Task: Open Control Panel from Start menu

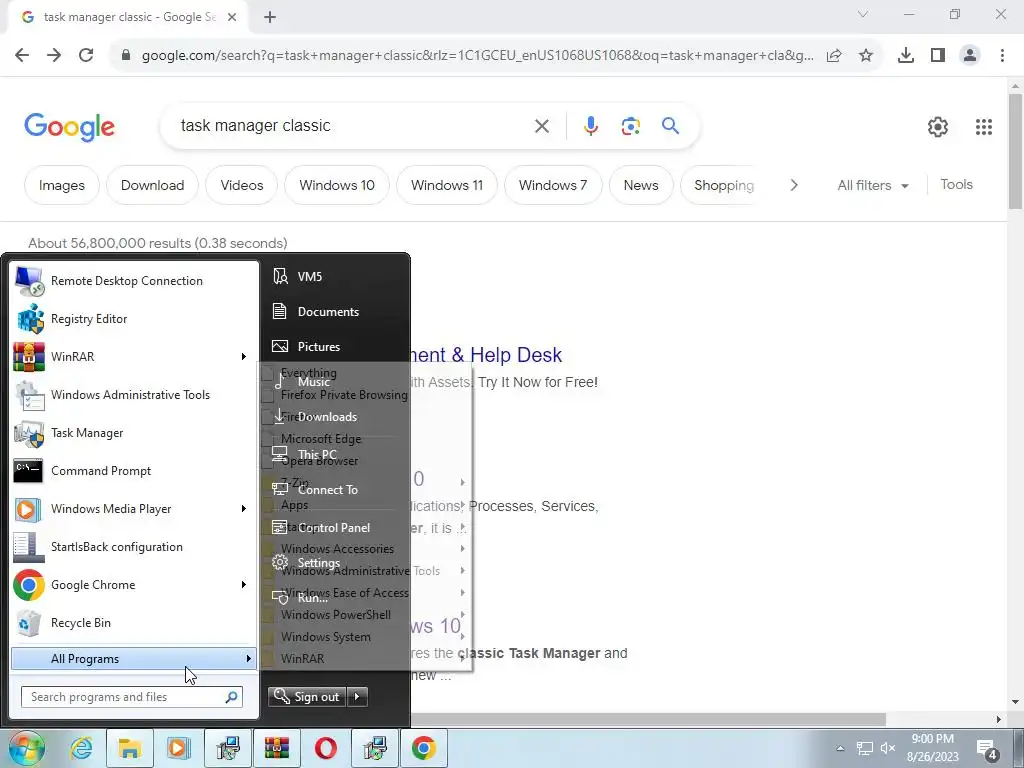Action: coord(336,527)
